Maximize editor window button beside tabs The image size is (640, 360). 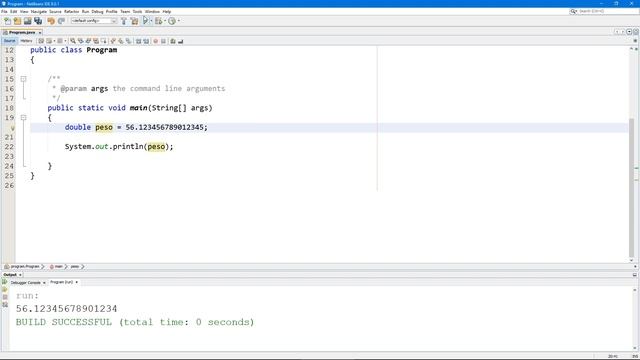(x=636, y=32)
